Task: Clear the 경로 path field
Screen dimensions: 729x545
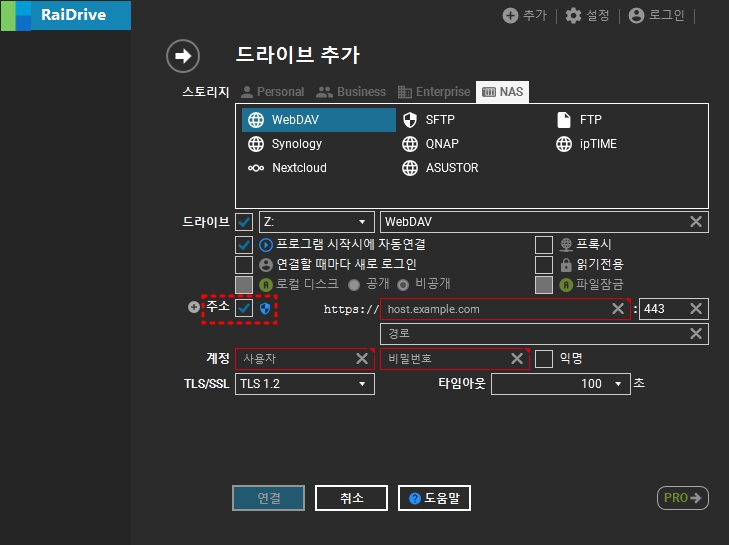Action: (x=696, y=333)
